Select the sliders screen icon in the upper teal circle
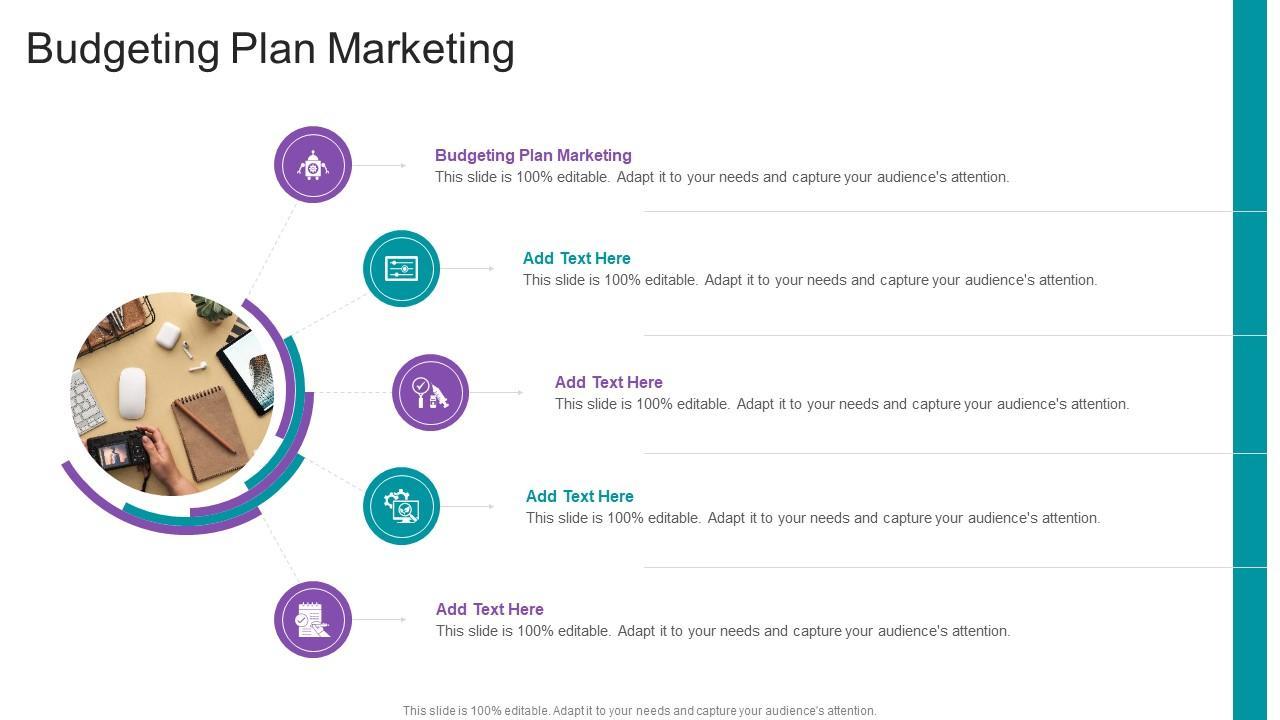 (x=401, y=268)
